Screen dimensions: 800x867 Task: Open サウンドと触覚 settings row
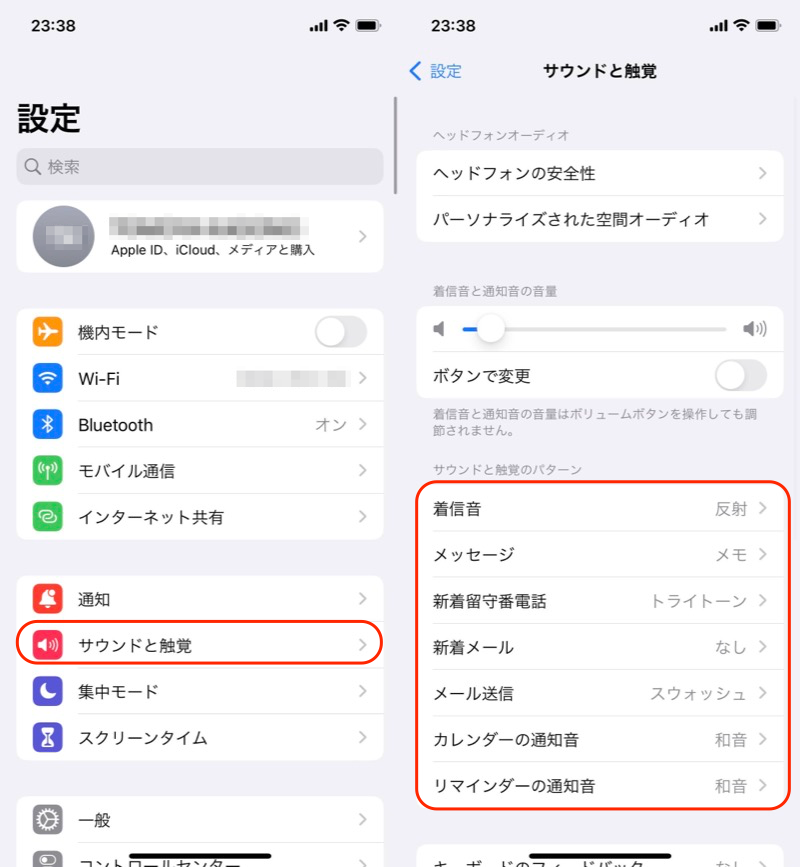click(x=200, y=645)
